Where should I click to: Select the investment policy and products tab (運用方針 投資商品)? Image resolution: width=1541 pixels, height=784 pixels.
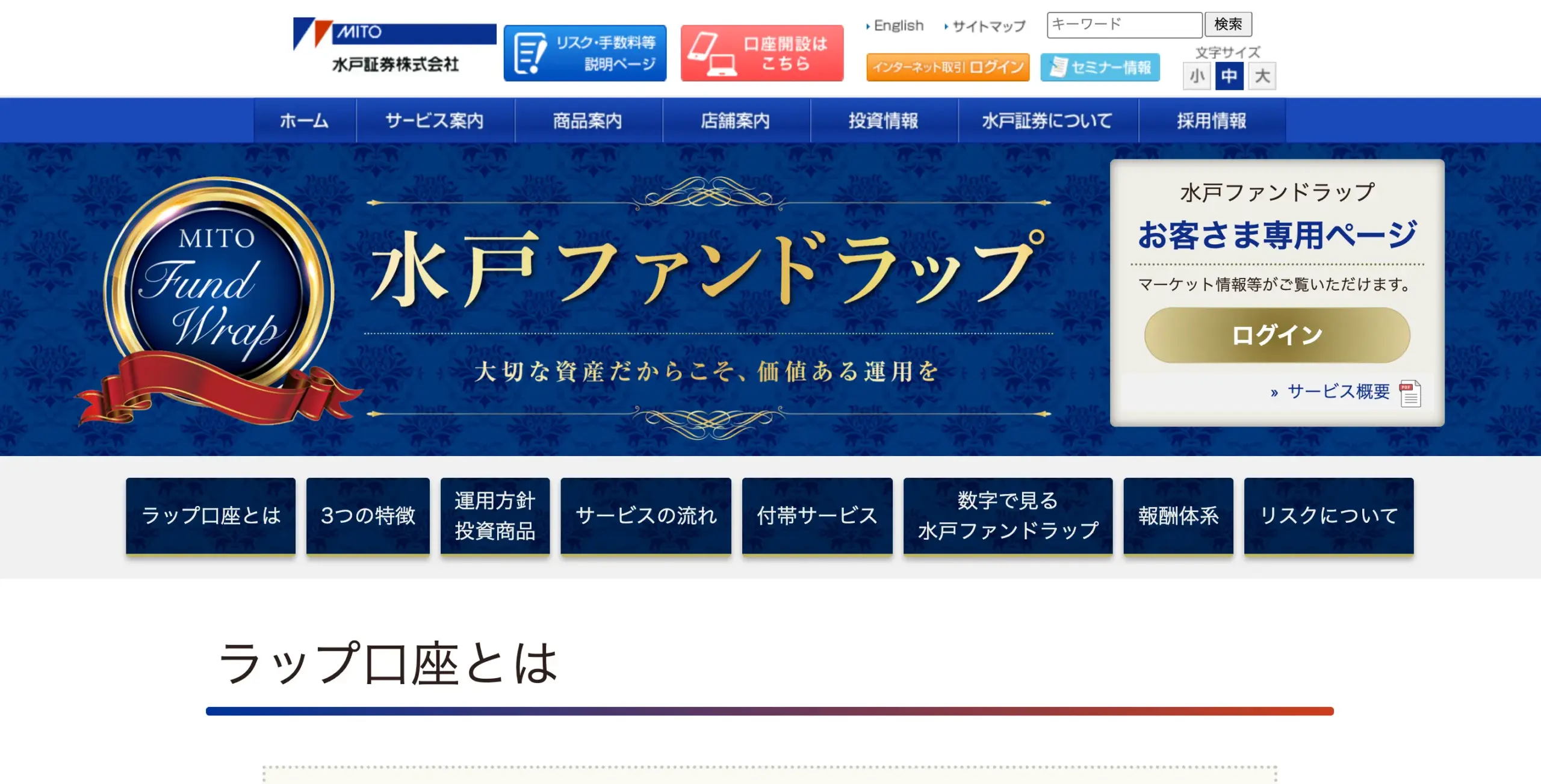pyautogui.click(x=495, y=516)
